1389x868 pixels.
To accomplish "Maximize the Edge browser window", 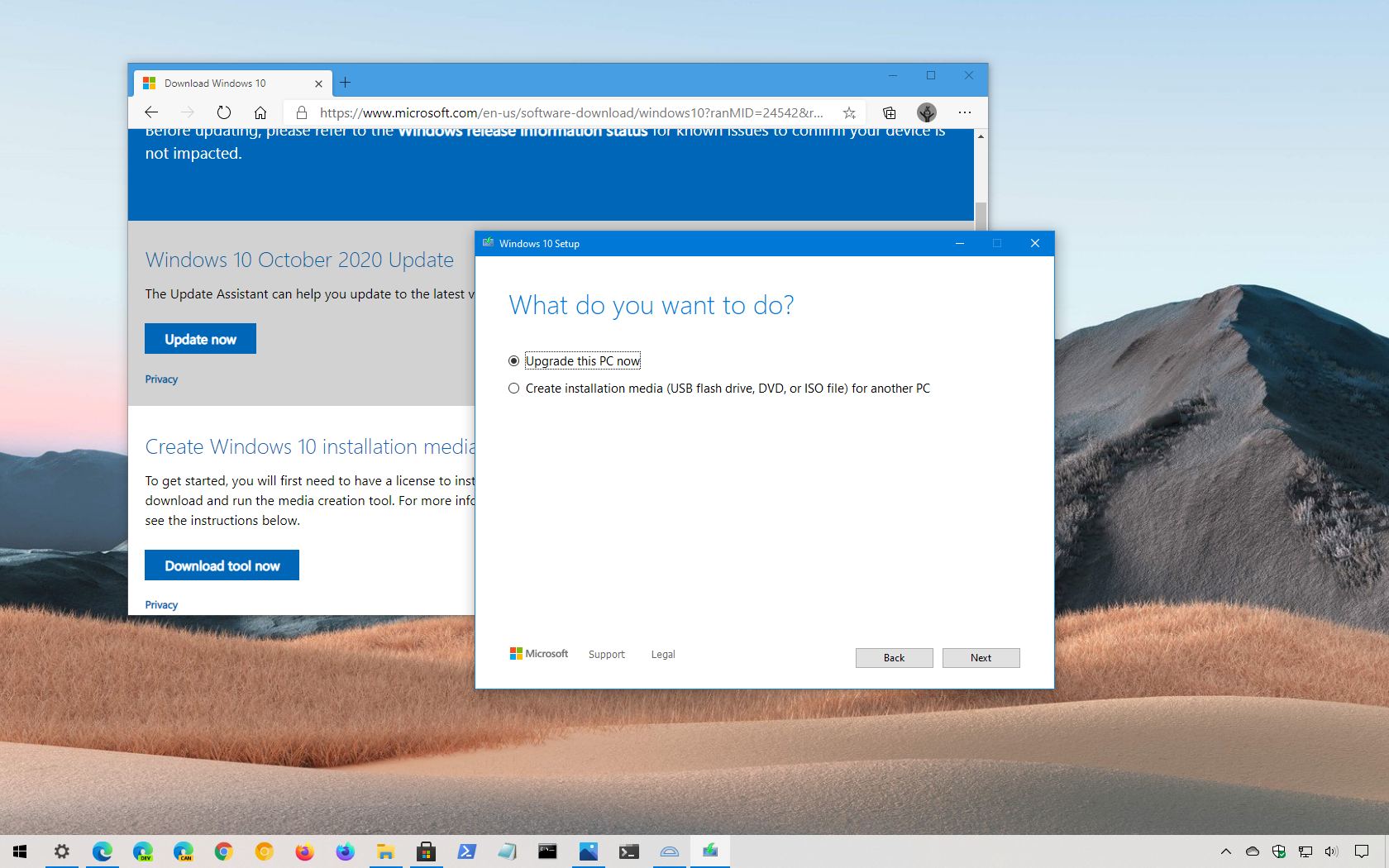I will [931, 75].
